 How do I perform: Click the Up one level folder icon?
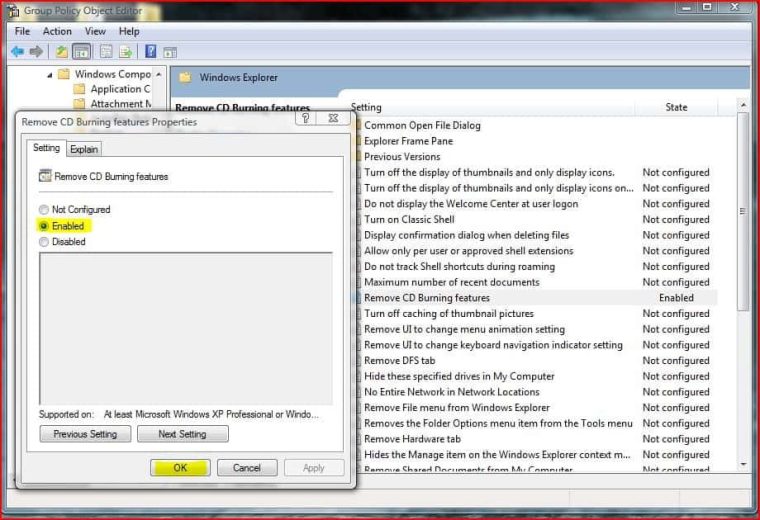click(61, 51)
